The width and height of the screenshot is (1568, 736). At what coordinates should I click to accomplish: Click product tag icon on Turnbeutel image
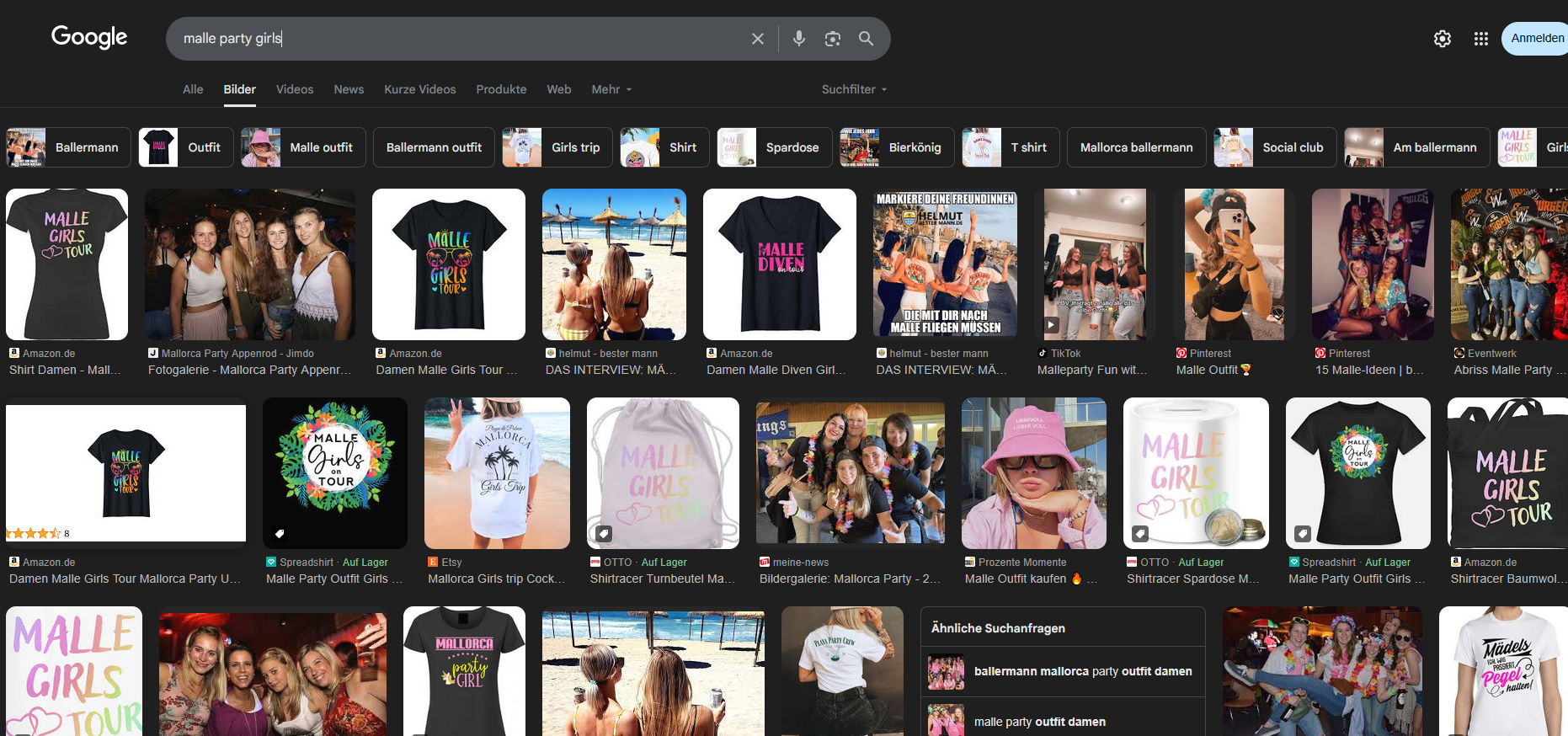tap(604, 533)
